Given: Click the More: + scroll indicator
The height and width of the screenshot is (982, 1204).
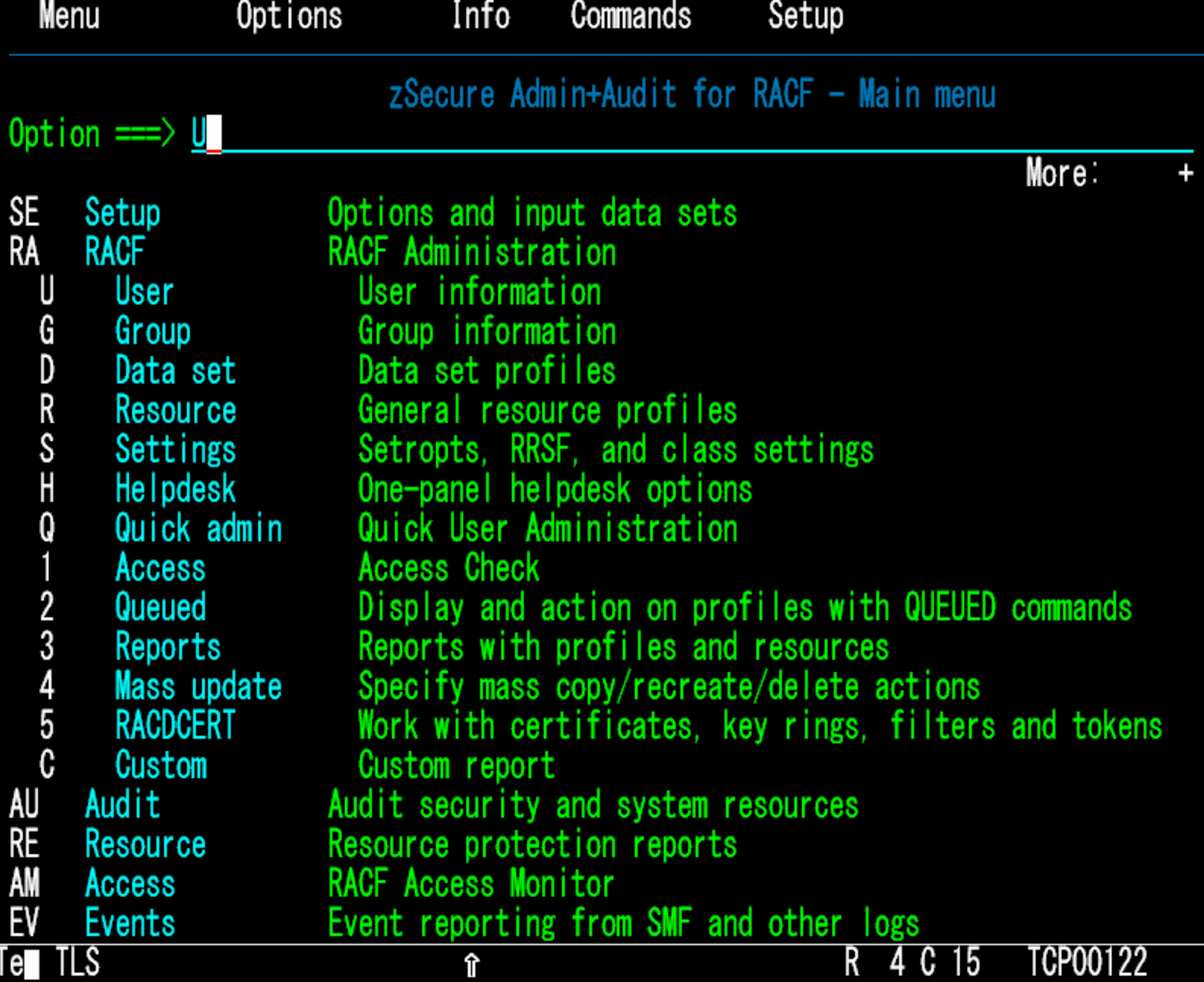Looking at the screenshot, I should coord(1110,173).
